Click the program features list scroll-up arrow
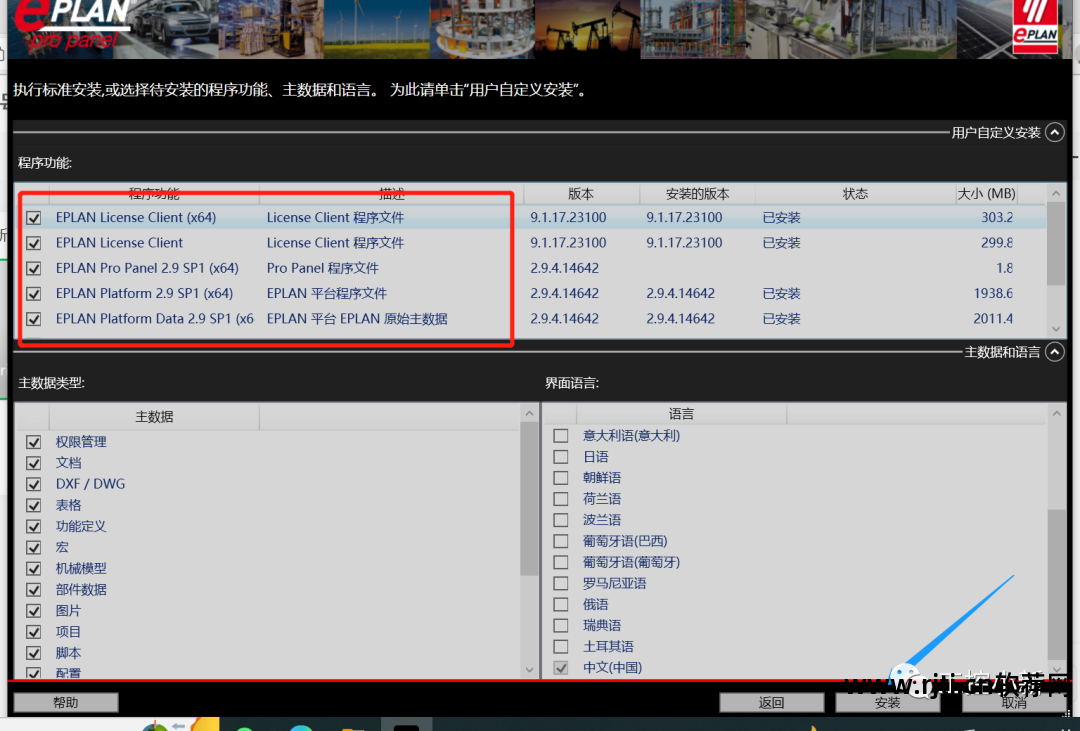 click(1056, 194)
